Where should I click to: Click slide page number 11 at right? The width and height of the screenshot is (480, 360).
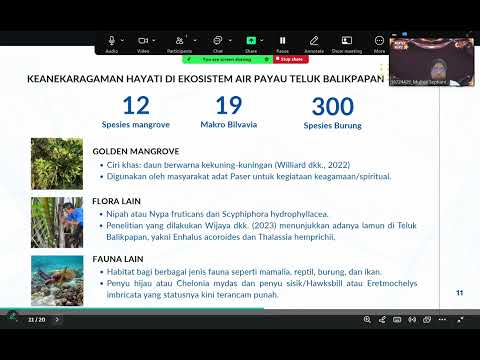click(x=460, y=293)
